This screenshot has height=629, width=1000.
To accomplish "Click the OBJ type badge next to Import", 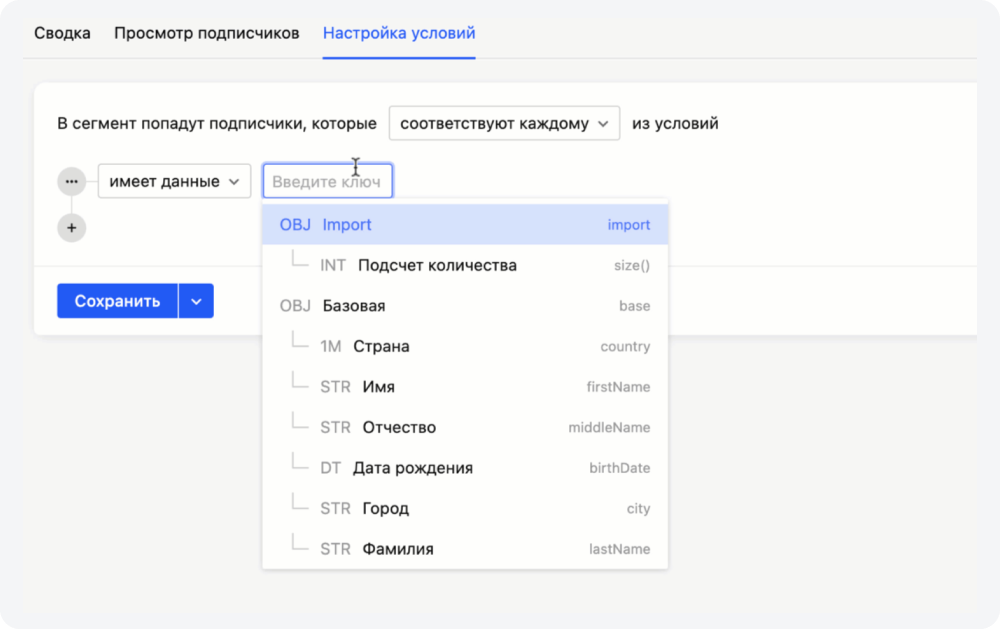I will (x=295, y=225).
